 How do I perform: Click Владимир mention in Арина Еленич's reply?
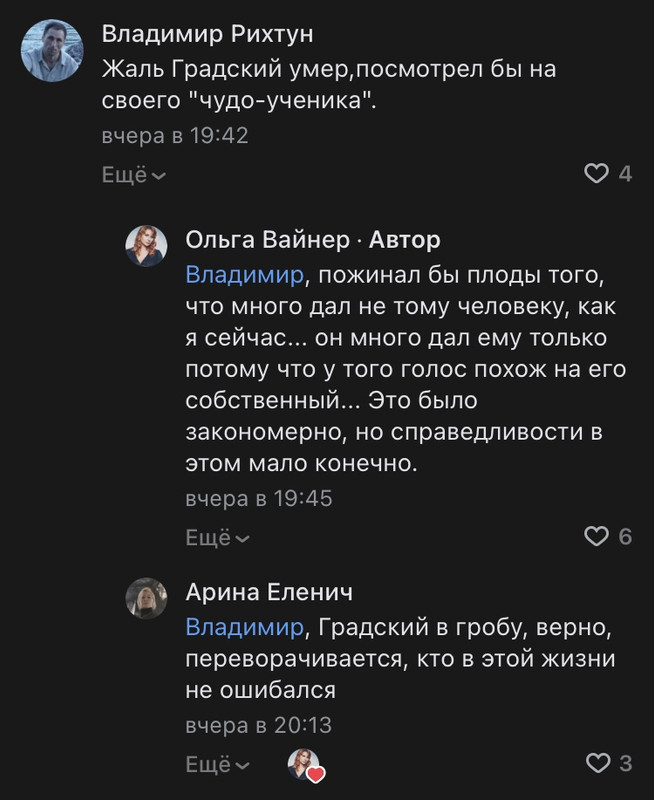point(244,627)
